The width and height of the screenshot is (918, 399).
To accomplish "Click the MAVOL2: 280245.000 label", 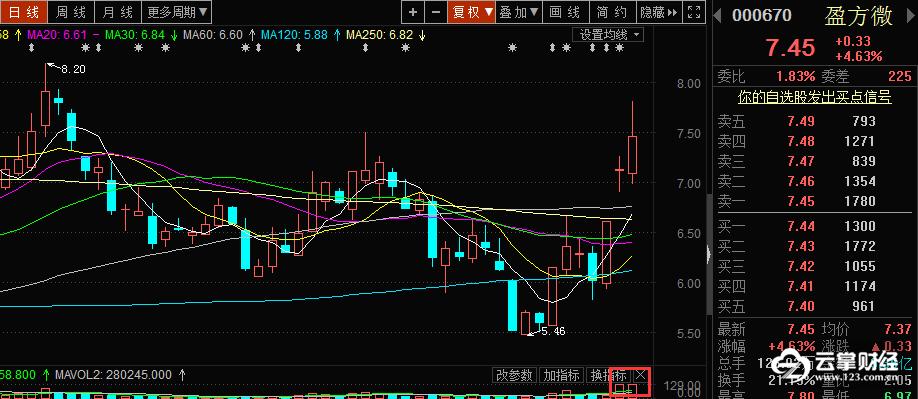I will [113, 374].
